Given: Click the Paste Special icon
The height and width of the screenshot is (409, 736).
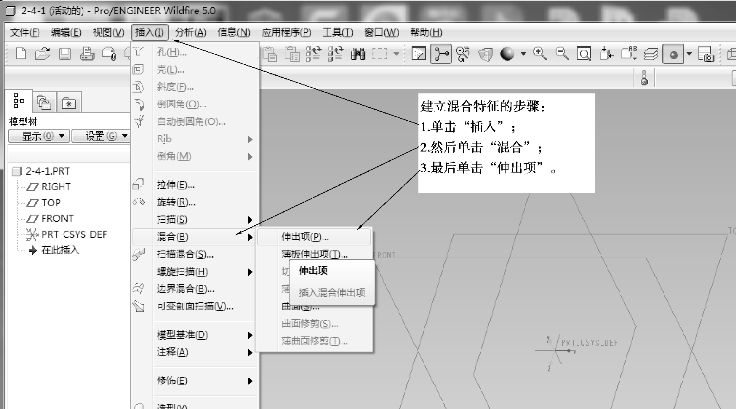Looking at the screenshot, I should pyautogui.click(x=292, y=54).
